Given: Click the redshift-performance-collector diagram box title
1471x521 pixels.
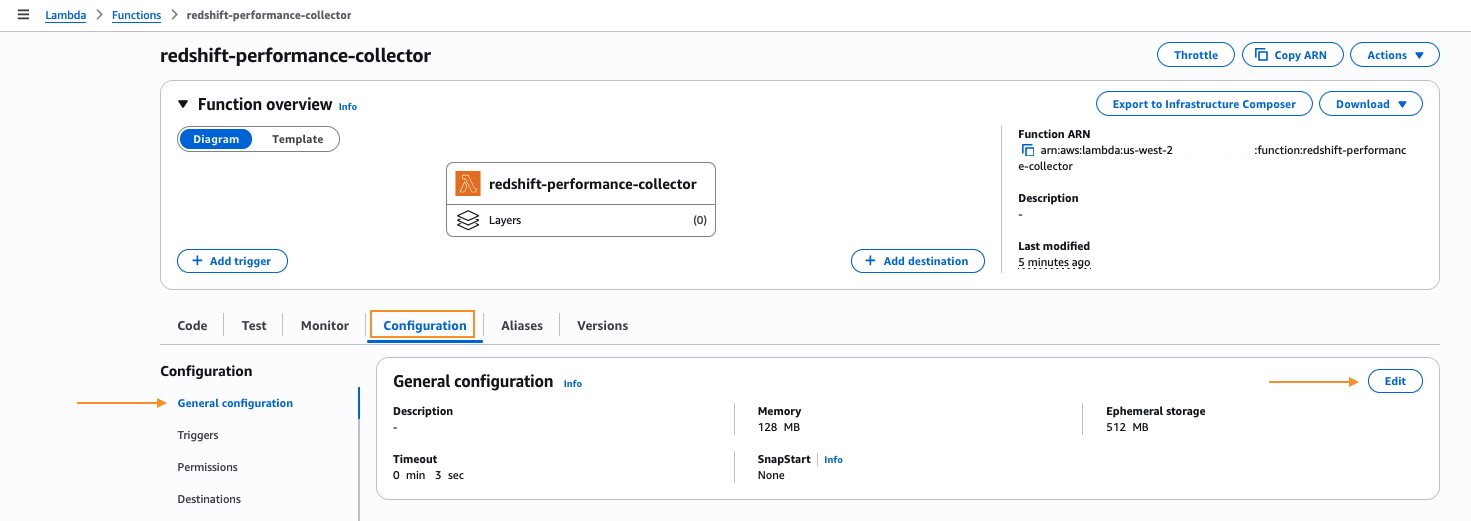Looking at the screenshot, I should (593, 184).
